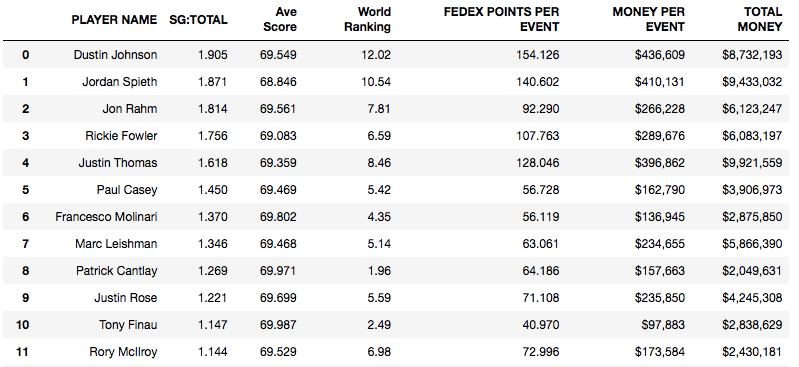Viewport: 799px width, 367px height.
Task: Click the MONEY PER EVENT header
Action: (649, 19)
